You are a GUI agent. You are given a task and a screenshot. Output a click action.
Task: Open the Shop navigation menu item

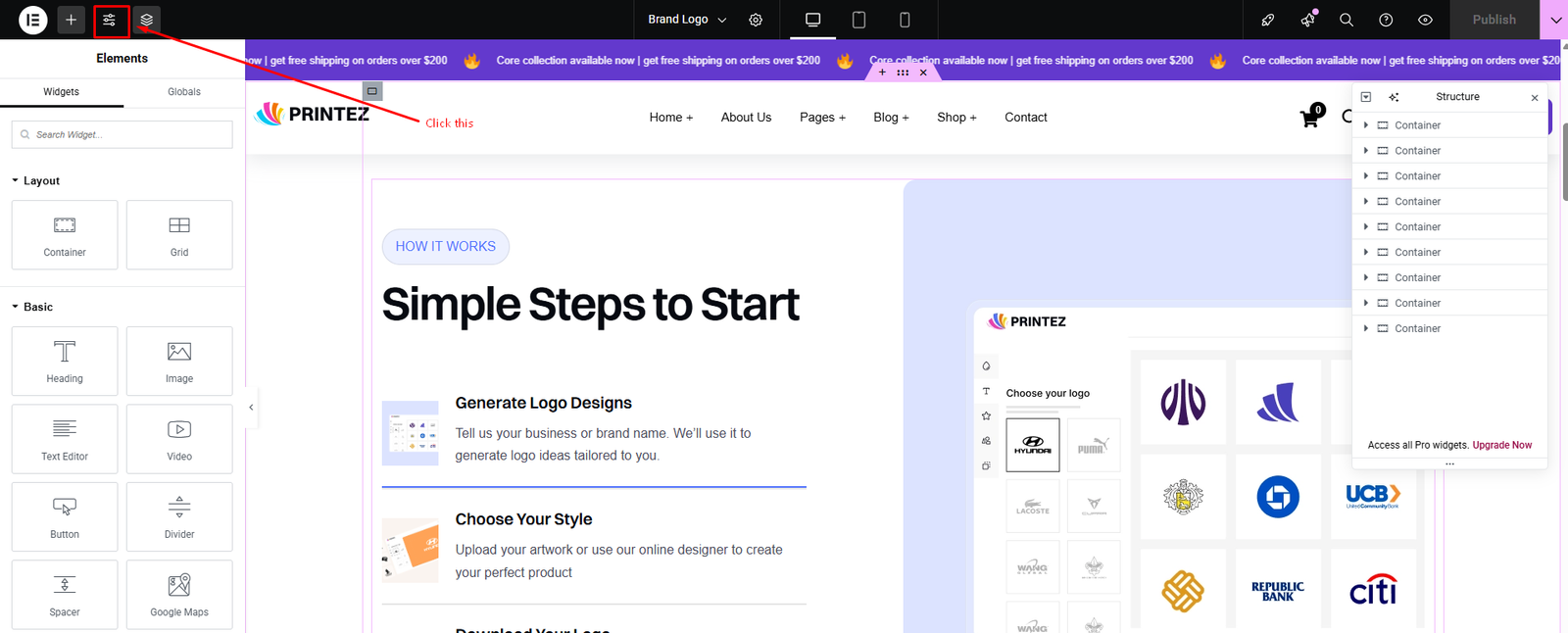pyautogui.click(x=955, y=118)
